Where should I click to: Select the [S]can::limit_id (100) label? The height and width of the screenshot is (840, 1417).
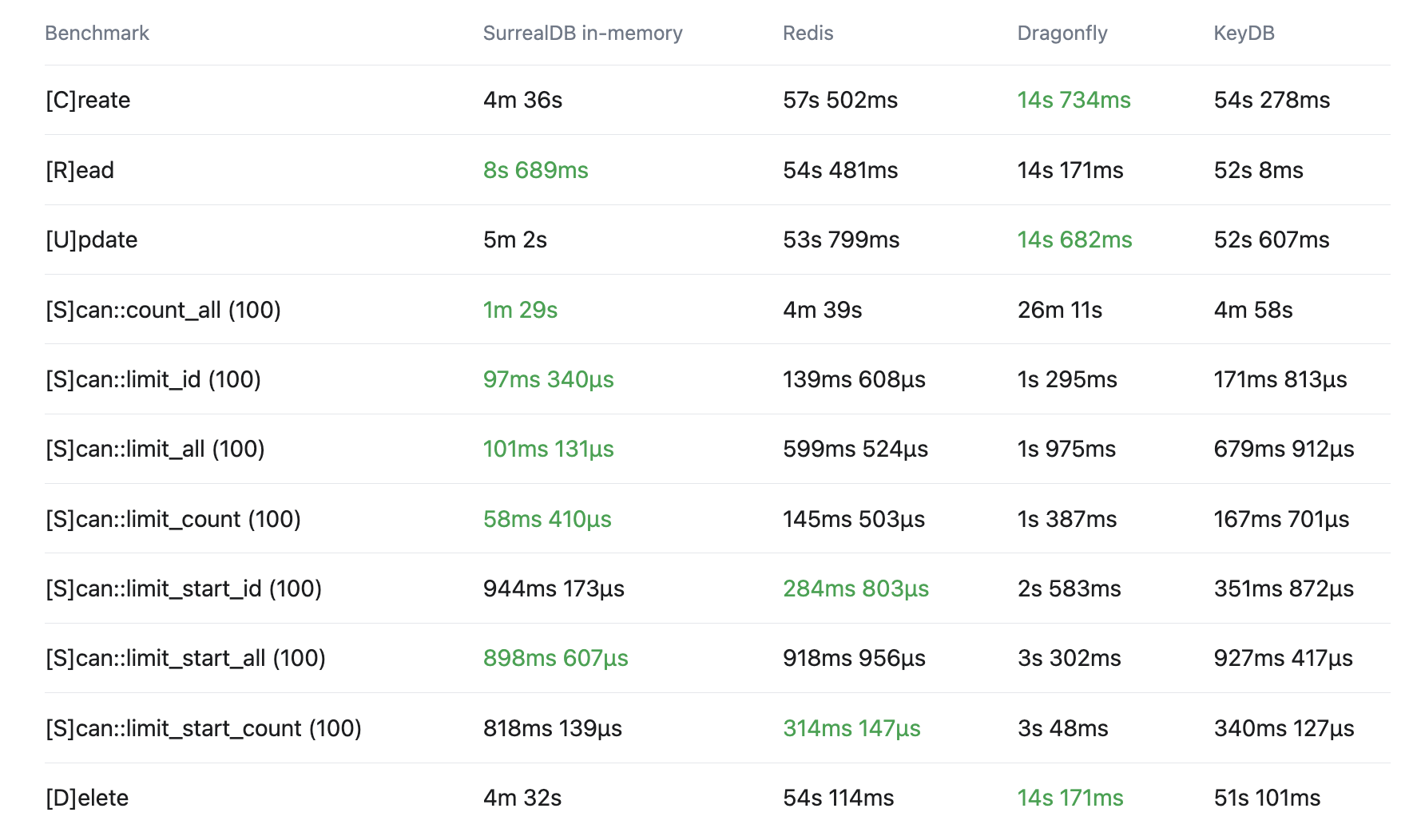click(153, 379)
